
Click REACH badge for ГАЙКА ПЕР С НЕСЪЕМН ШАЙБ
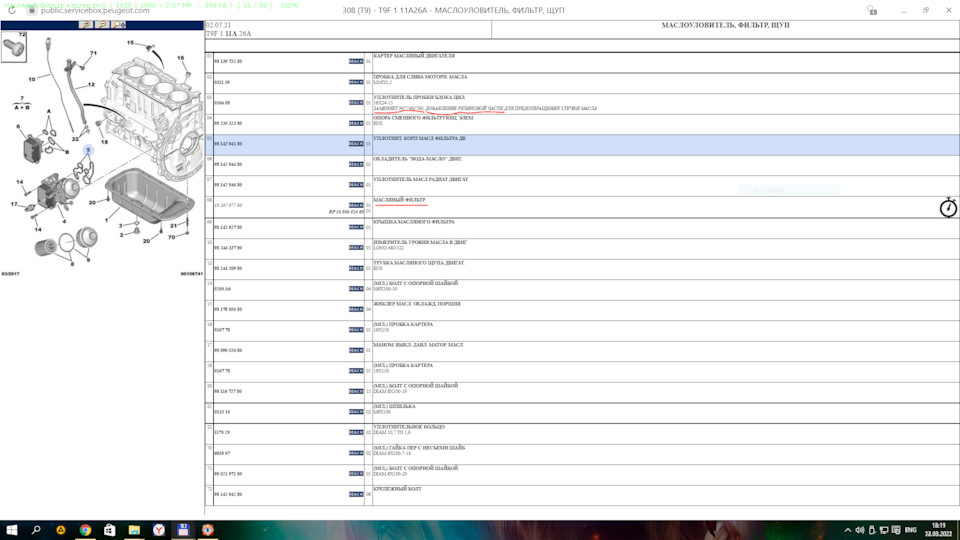point(356,453)
